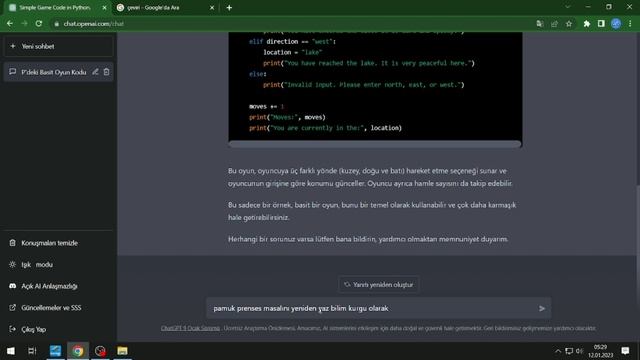Click the chat bubble icon of the conversation
This screenshot has width=640, height=360.
pos(13,72)
